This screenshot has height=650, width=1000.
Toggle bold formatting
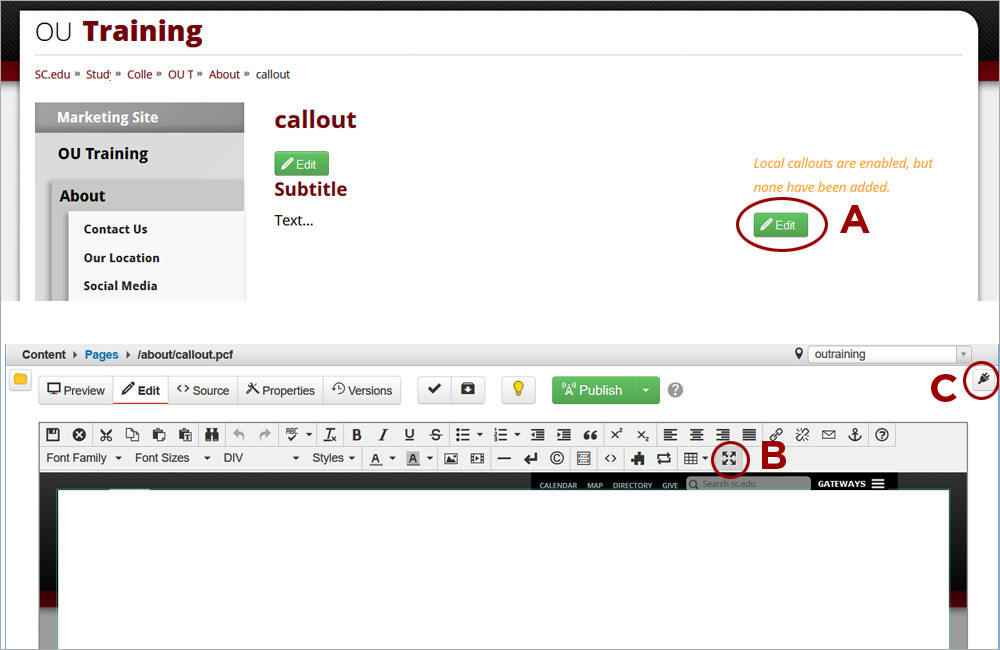click(x=356, y=434)
